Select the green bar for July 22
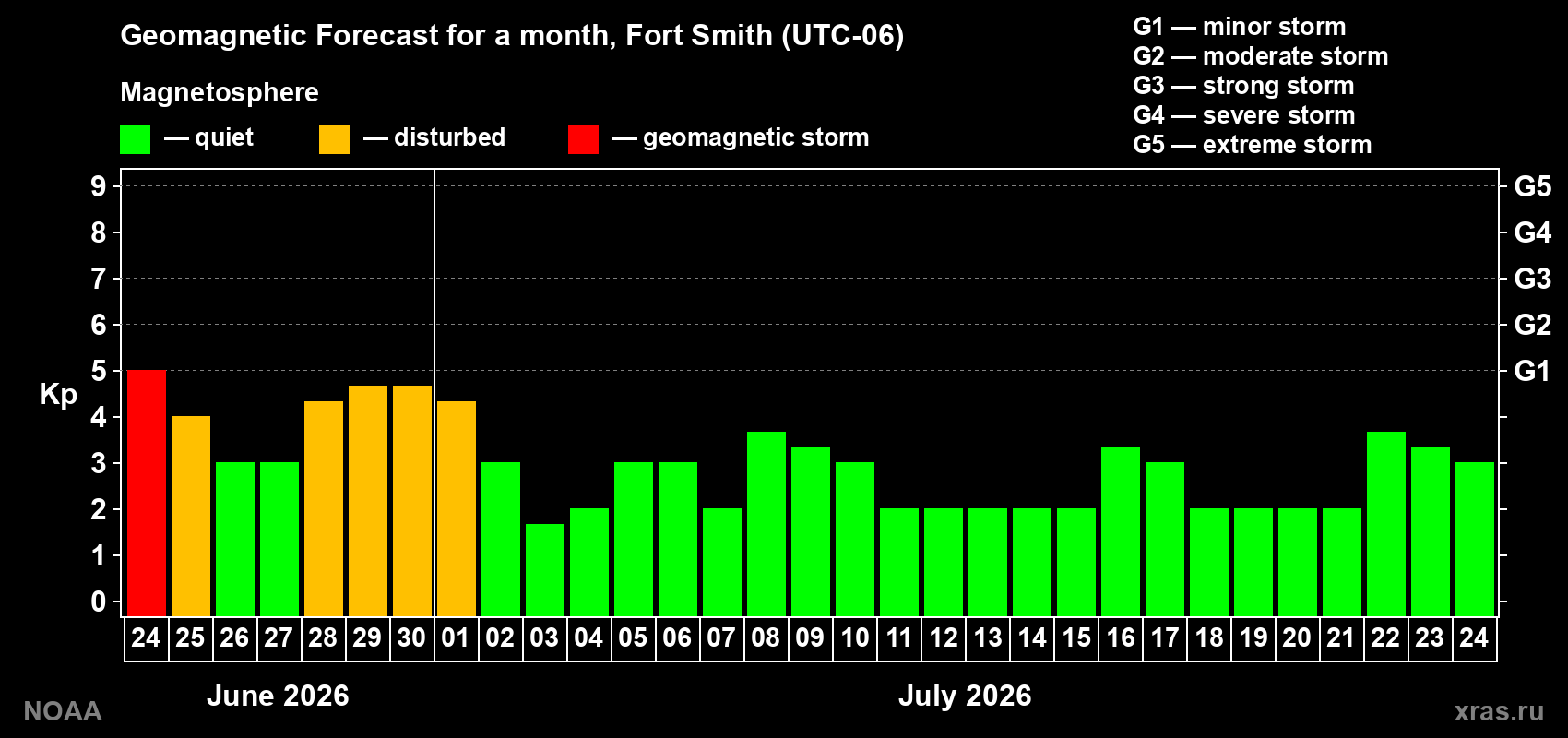 pyautogui.click(x=1386, y=524)
